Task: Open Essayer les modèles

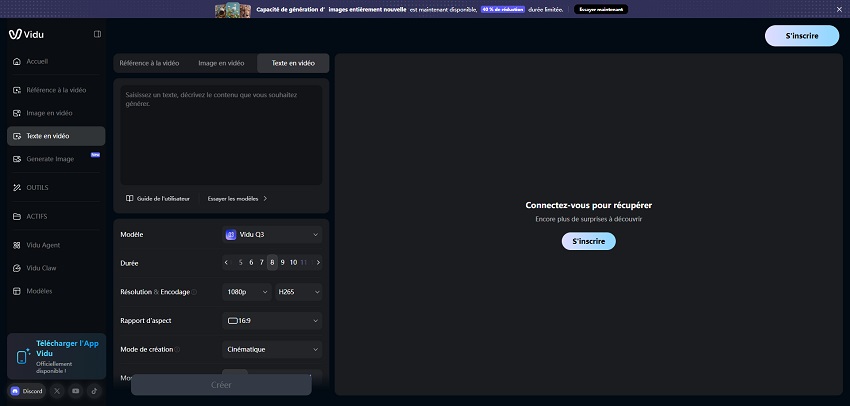Action: (237, 198)
